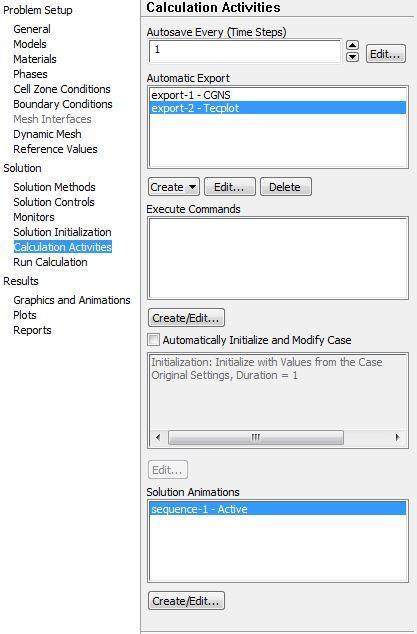
Task: Click Edit button next to Autosave field
Action: tap(385, 54)
